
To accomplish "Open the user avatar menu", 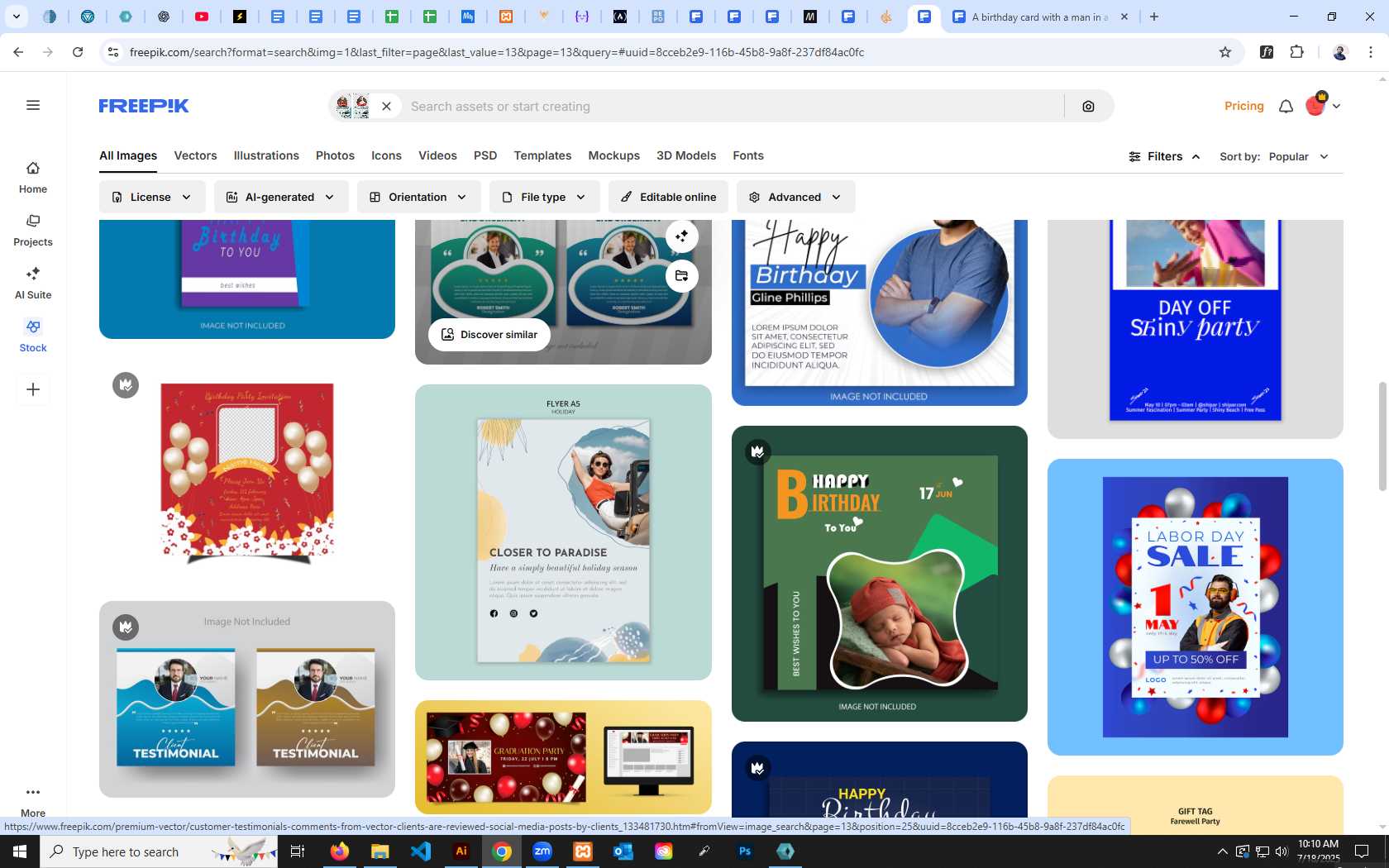I will 1322,106.
